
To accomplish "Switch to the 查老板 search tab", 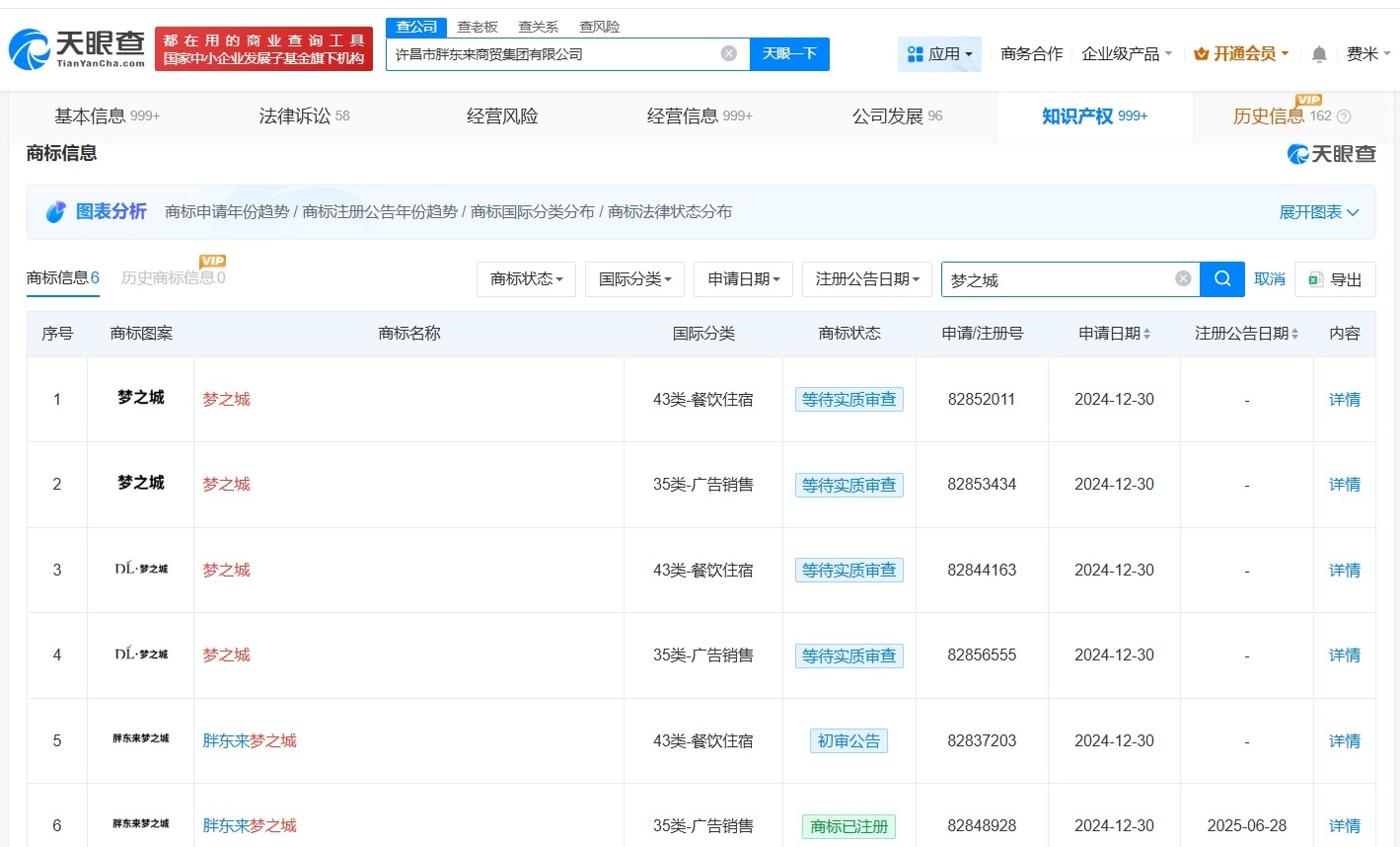I will [478, 27].
